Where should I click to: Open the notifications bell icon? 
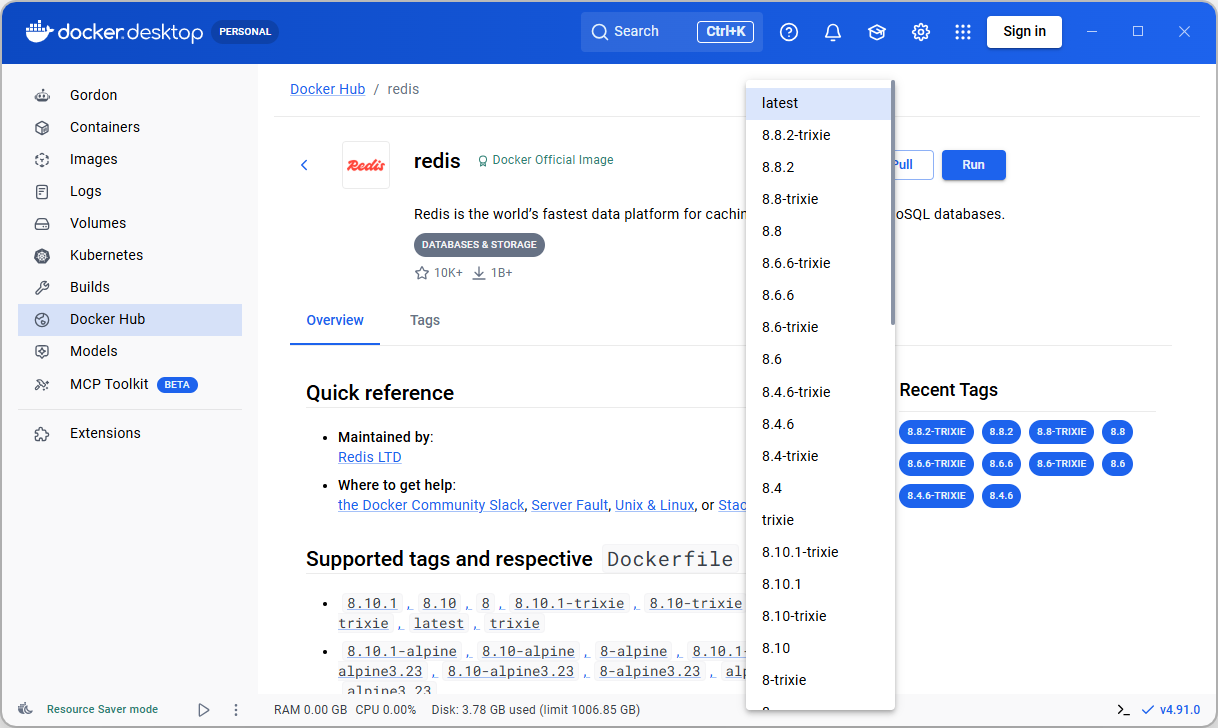(833, 32)
